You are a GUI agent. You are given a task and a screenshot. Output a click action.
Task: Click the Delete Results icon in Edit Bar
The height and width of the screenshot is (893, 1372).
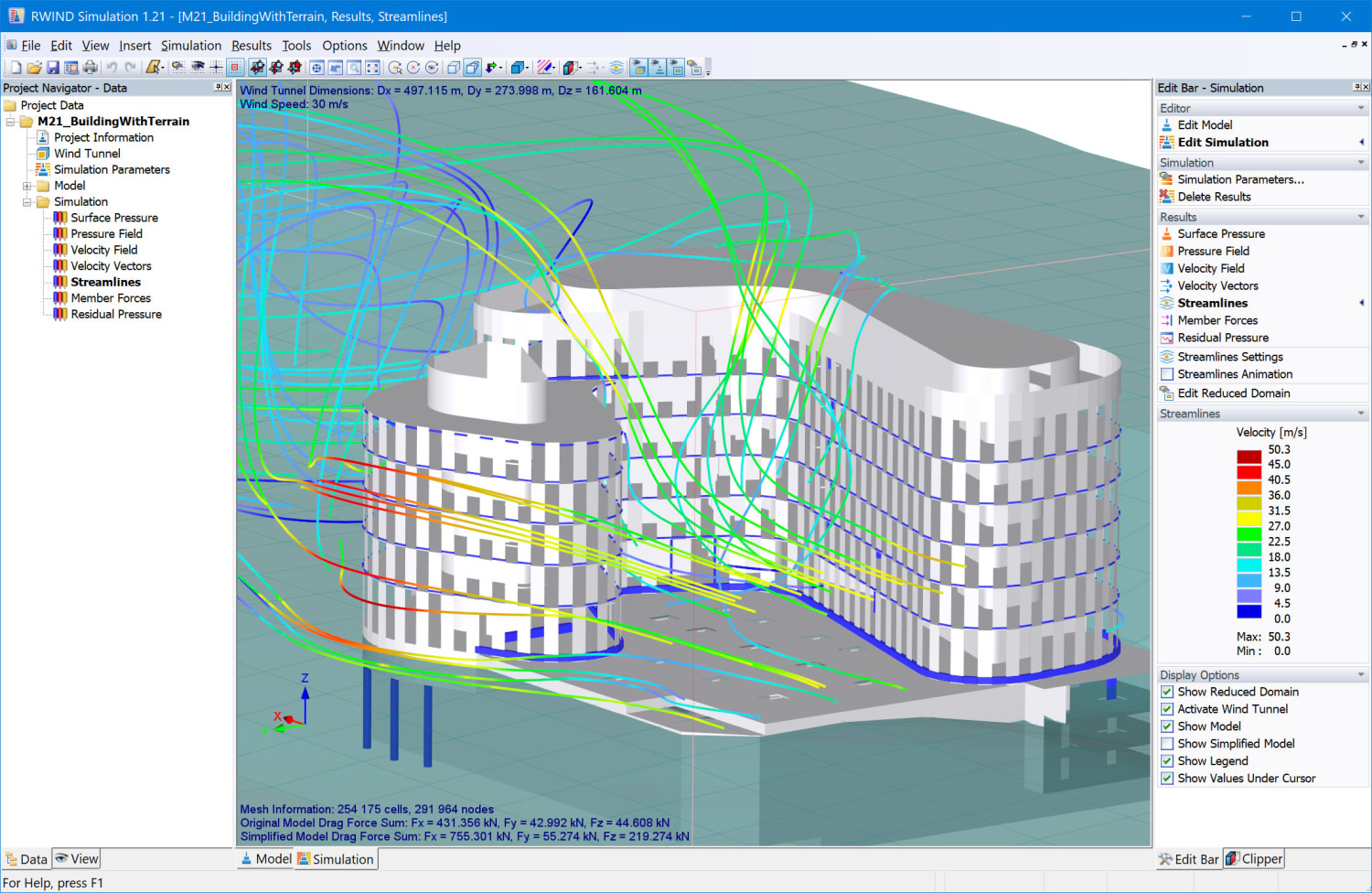(x=1167, y=197)
